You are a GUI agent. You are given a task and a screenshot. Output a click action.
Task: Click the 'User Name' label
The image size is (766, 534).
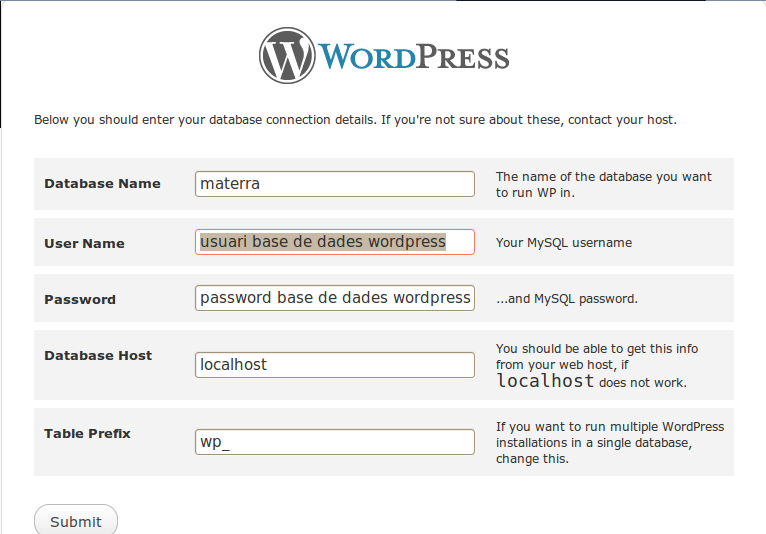pyautogui.click(x=84, y=243)
